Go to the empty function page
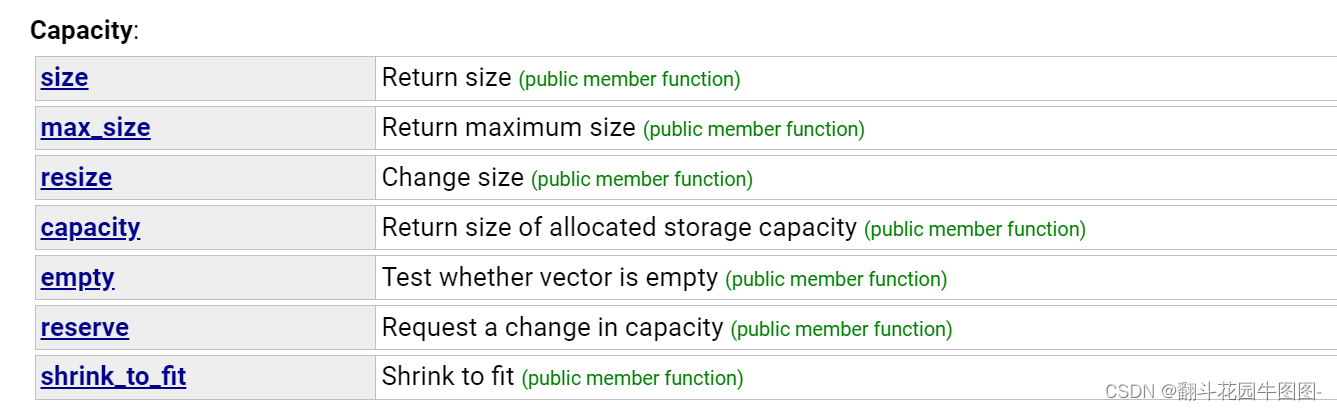The height and width of the screenshot is (410, 1337). click(x=78, y=278)
